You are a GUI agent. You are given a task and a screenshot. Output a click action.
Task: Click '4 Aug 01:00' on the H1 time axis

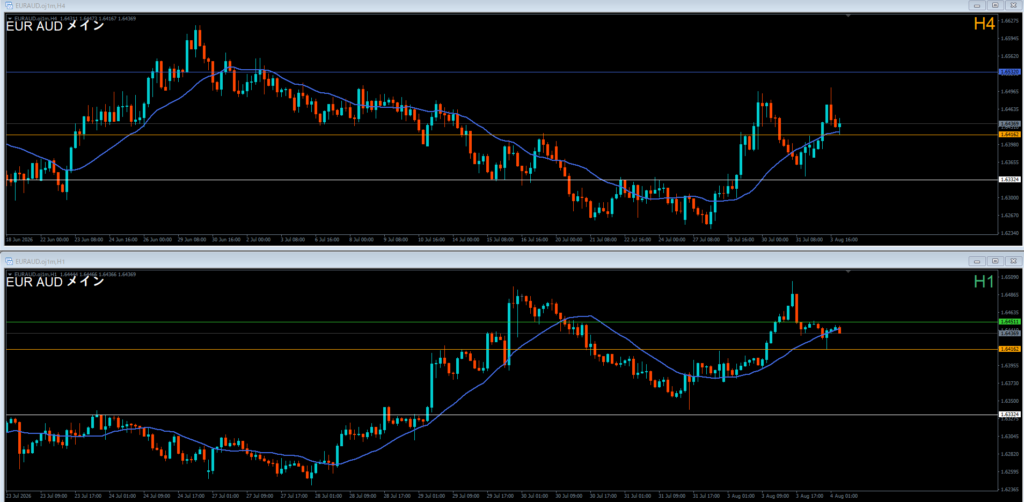[x=844, y=495]
